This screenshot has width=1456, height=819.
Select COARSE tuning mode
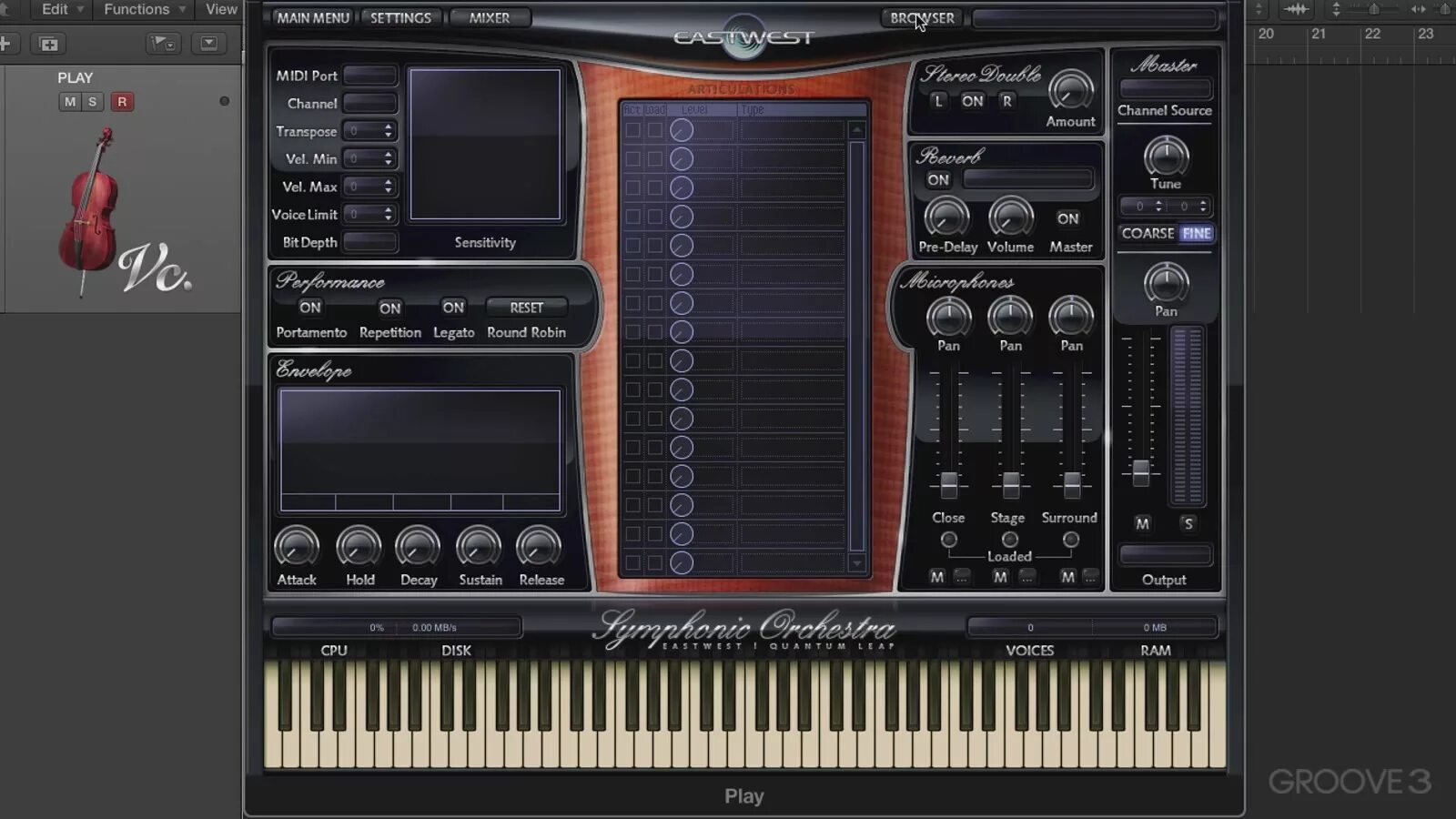1148,233
